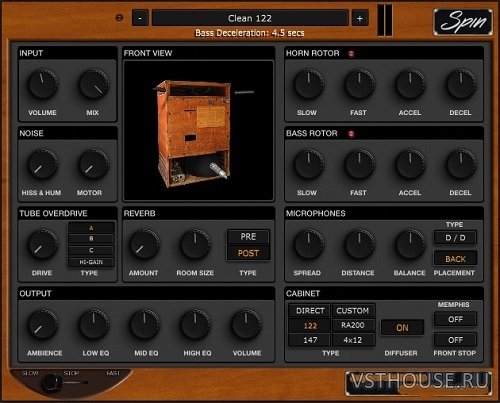Click the rotor speed slow/stop/fast lever
This screenshot has width=500, height=403.
tap(53, 383)
